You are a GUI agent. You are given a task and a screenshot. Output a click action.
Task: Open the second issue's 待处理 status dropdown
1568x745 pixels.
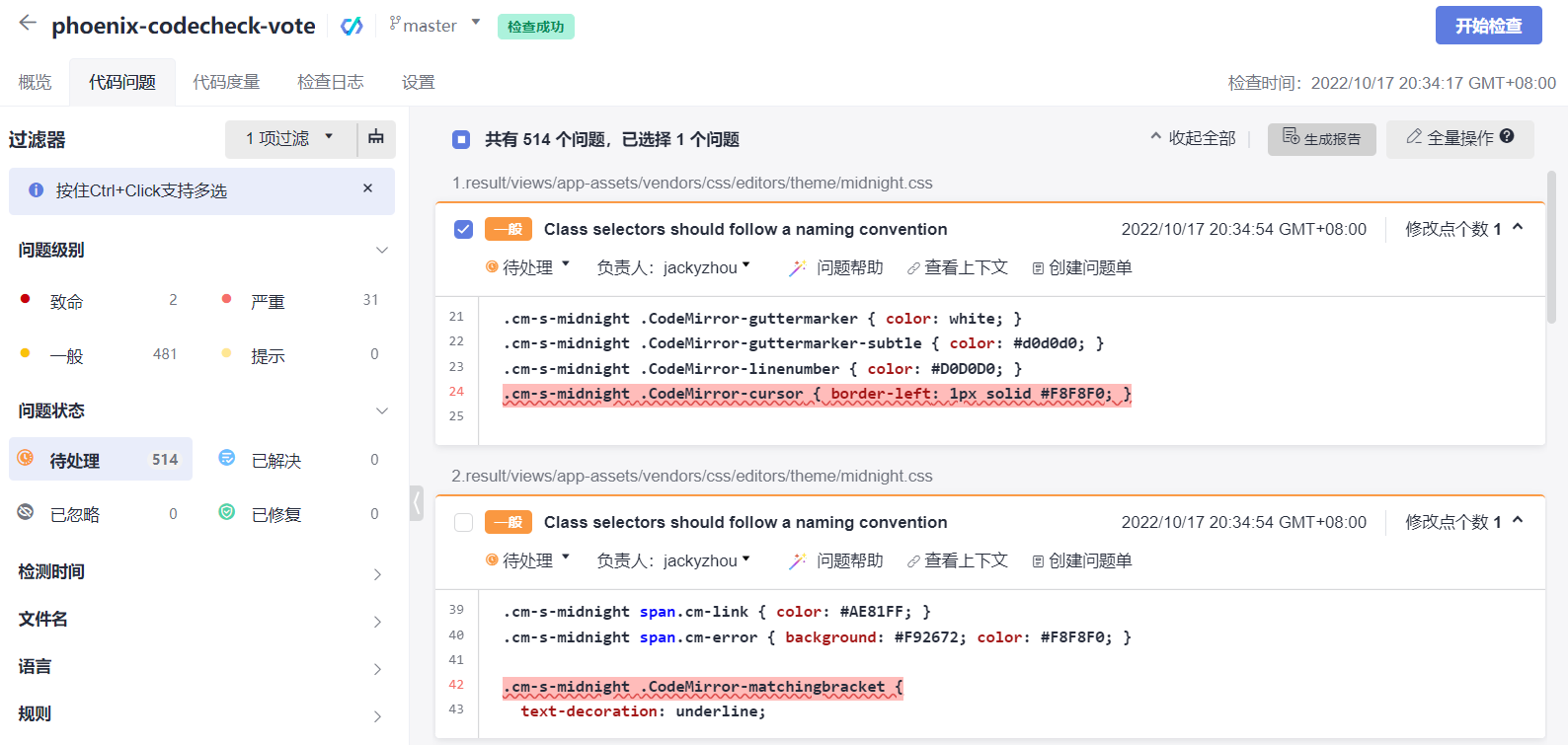[527, 560]
